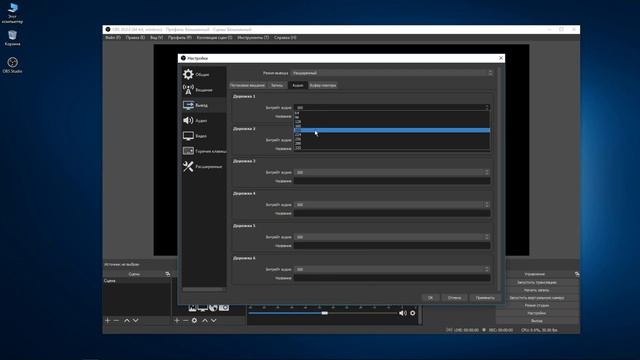This screenshot has width=640, height=360.
Task: Open Audio settings via speaker icon
Action: (x=188, y=120)
